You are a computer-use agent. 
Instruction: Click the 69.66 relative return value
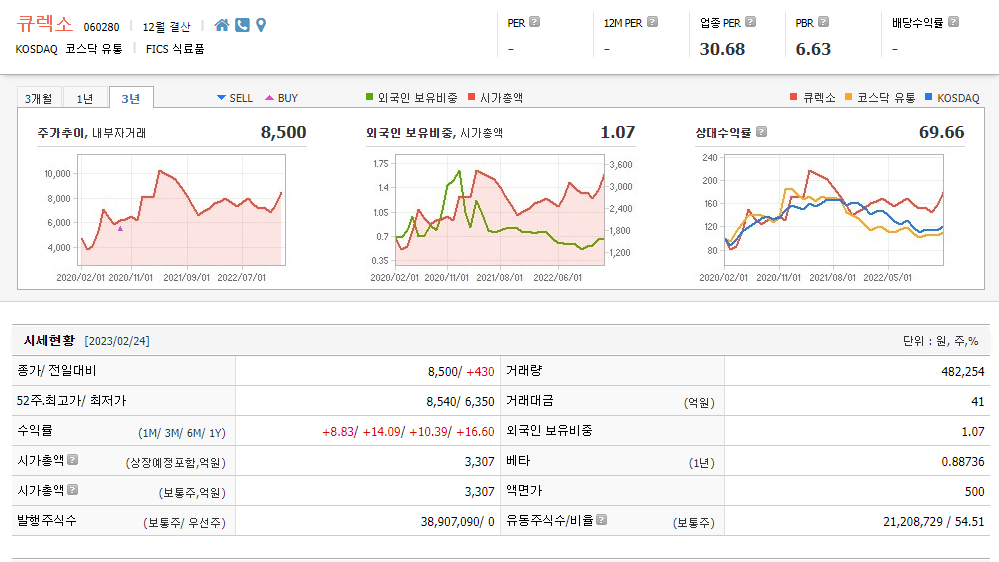[x=942, y=132]
